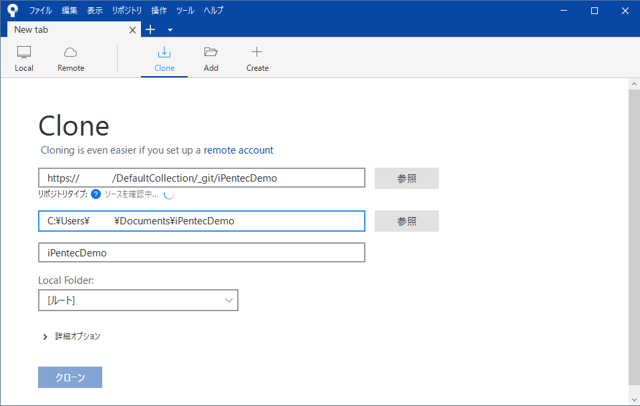Open the 編集 menu
This screenshot has height=406, width=640.
pyautogui.click(x=69, y=10)
